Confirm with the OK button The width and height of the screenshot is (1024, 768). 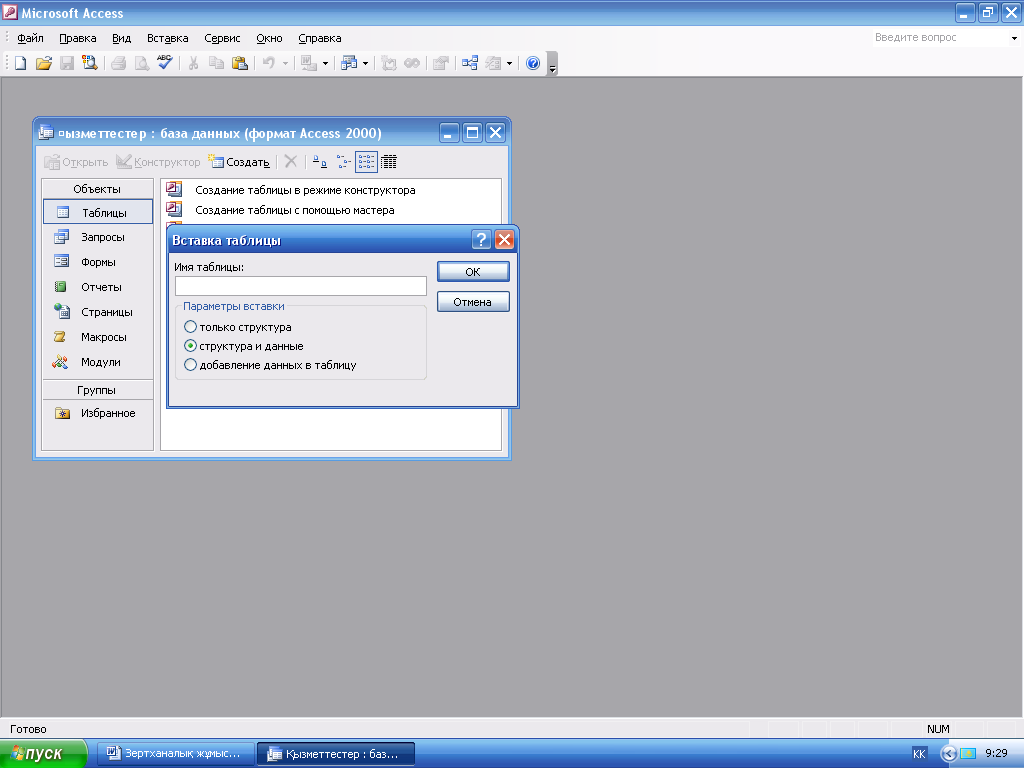click(x=473, y=272)
